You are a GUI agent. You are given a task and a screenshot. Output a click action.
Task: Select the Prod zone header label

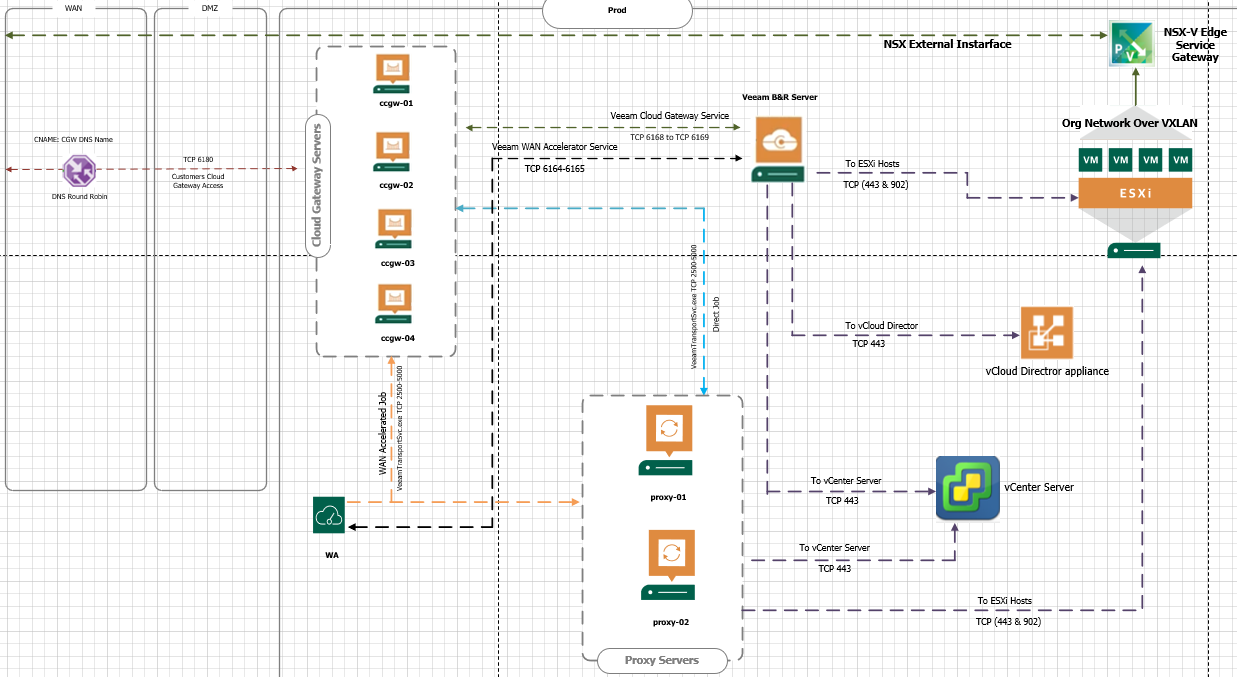point(618,10)
